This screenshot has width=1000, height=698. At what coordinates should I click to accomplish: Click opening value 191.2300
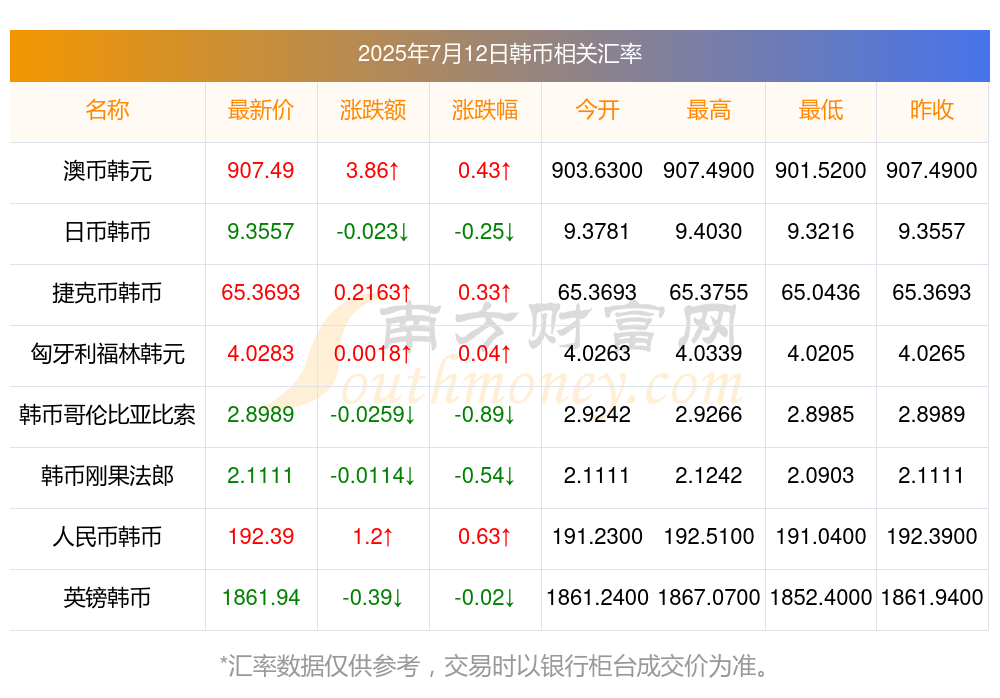597,536
